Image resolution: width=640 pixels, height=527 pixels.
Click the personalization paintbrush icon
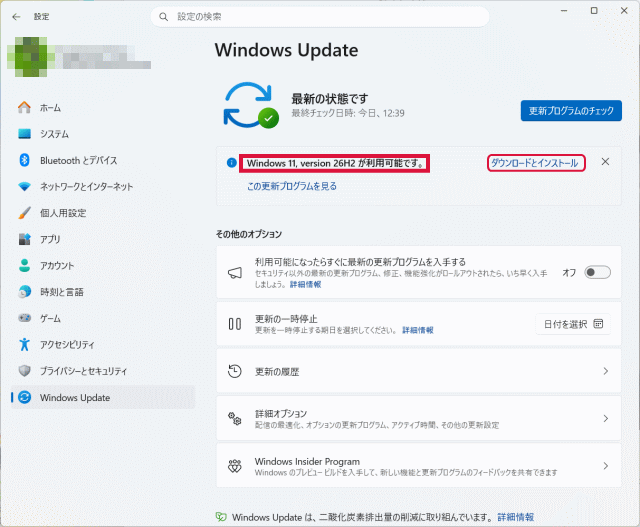click(24, 213)
